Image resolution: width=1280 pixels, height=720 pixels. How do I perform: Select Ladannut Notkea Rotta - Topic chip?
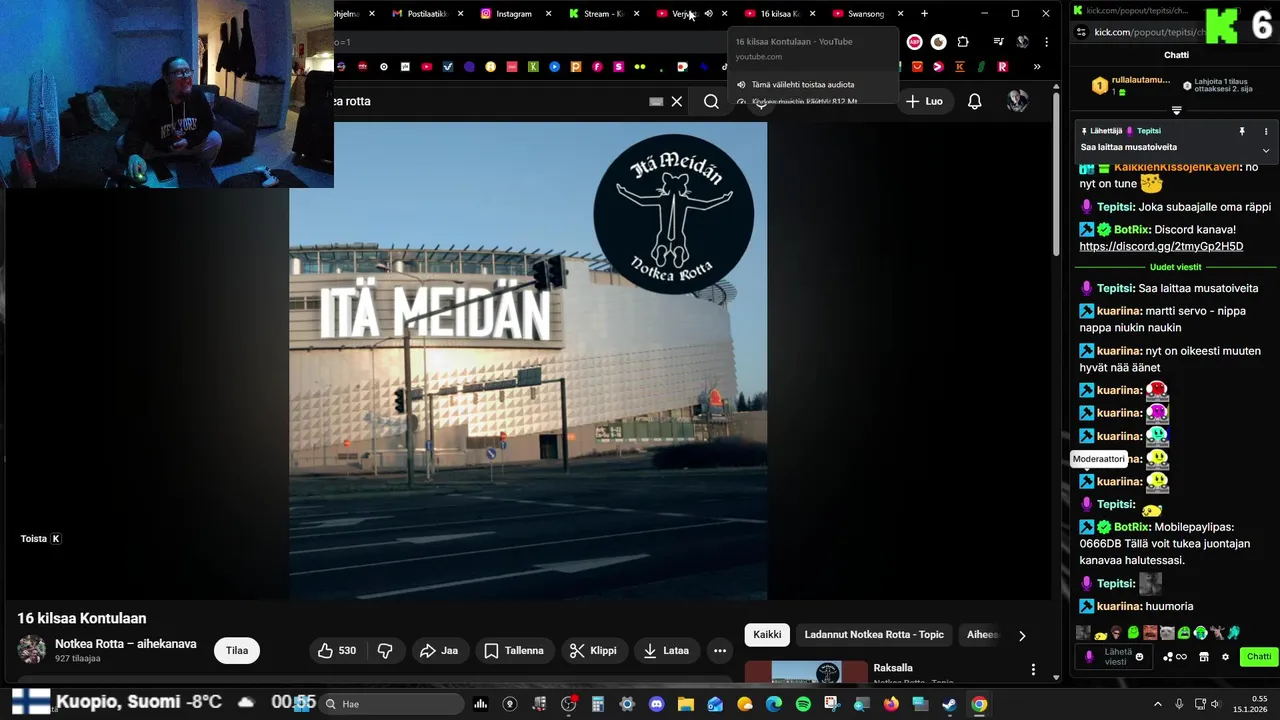coord(874,635)
